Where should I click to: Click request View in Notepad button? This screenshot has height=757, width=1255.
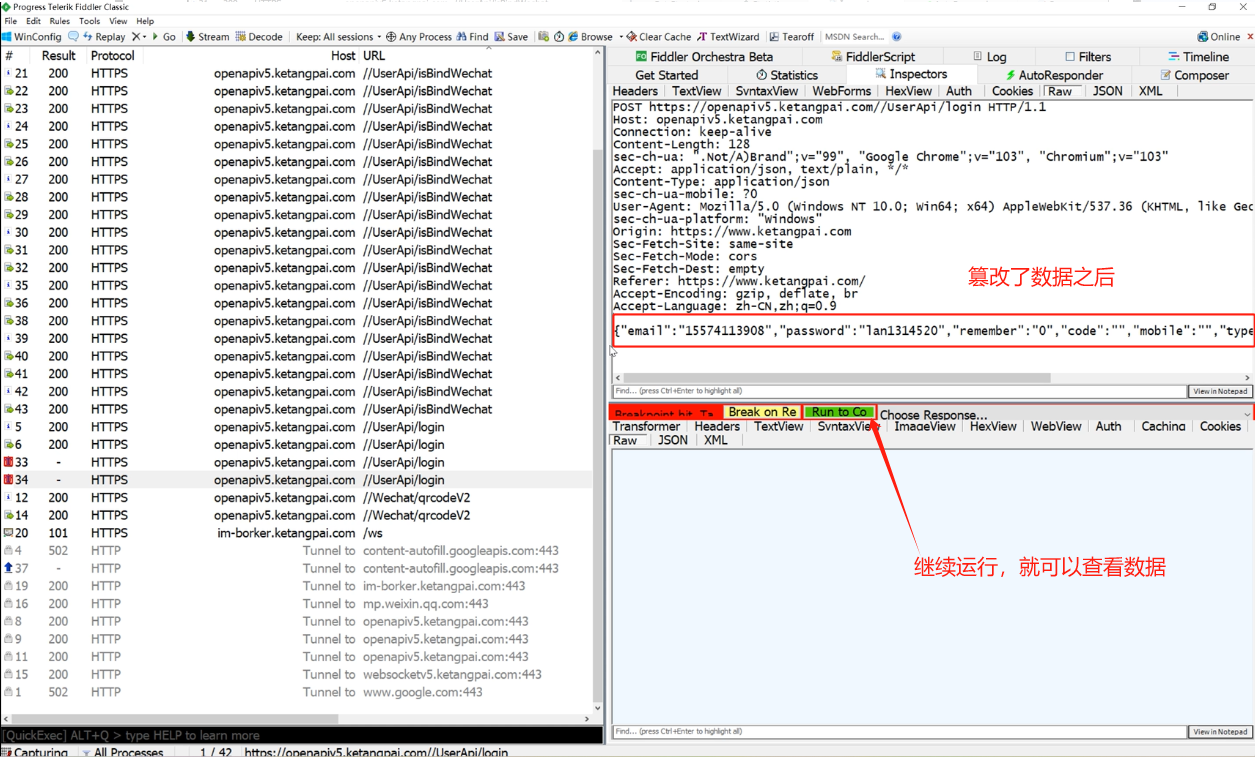coord(1220,392)
